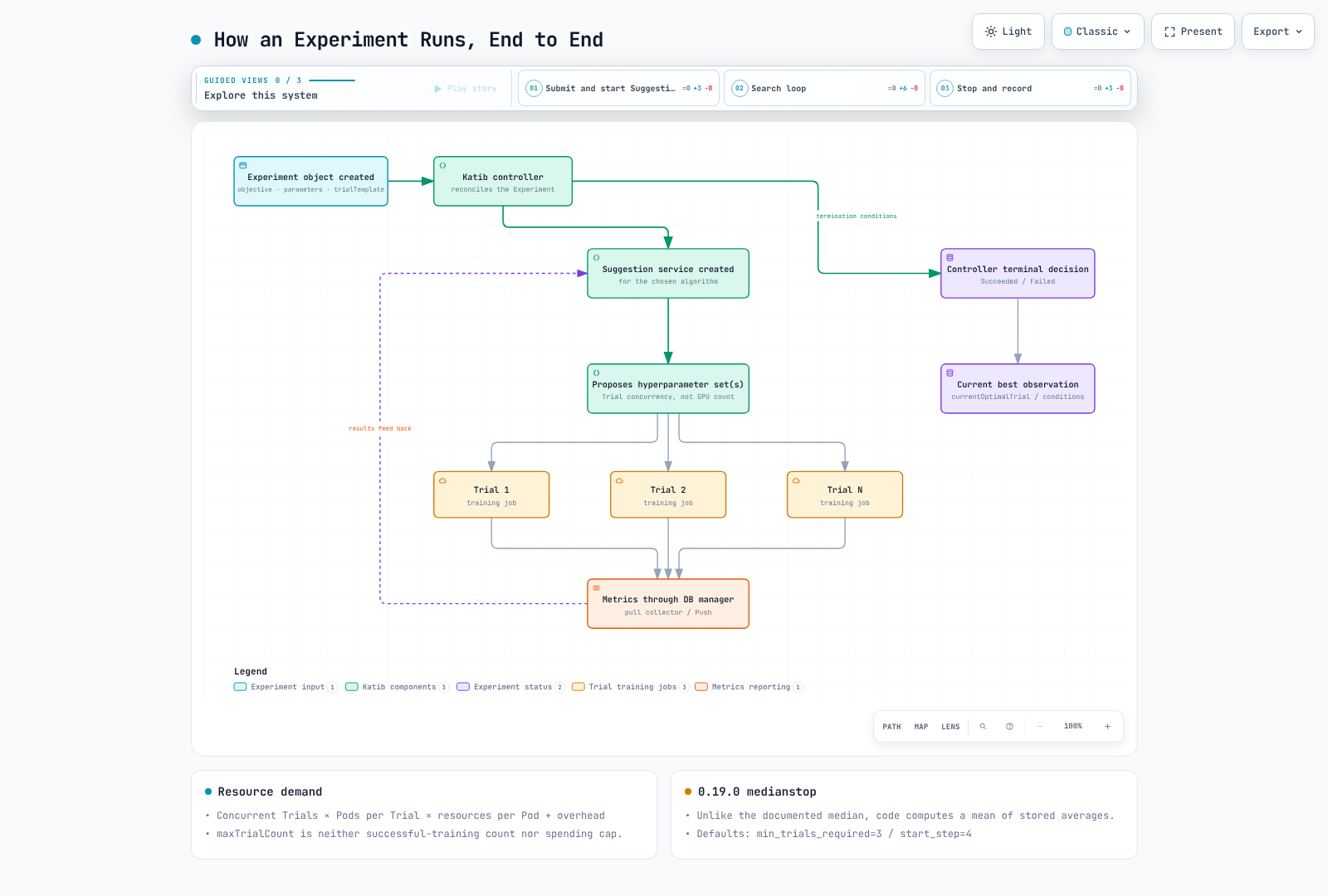Select the Katib controller node
Screen dimensions: 1328x896
coord(503,181)
